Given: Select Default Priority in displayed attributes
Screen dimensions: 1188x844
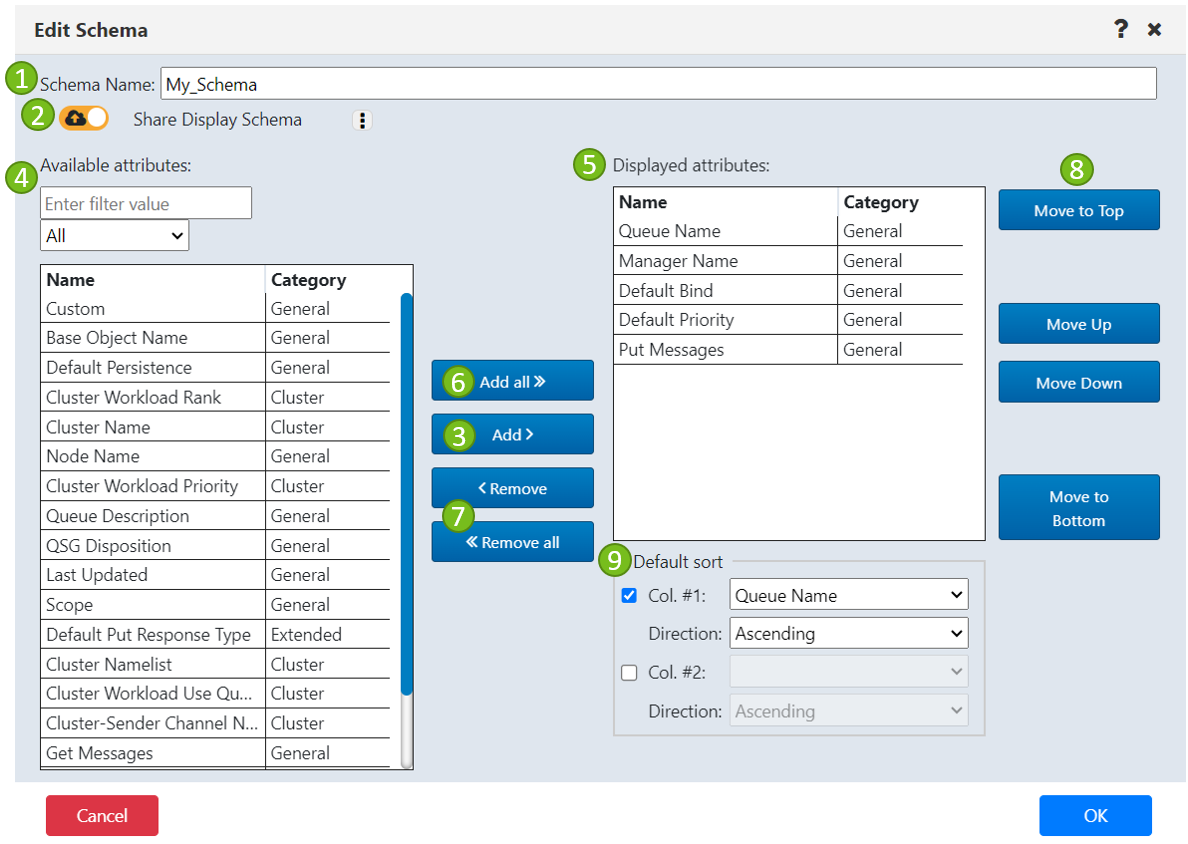Looking at the screenshot, I should (x=788, y=320).
